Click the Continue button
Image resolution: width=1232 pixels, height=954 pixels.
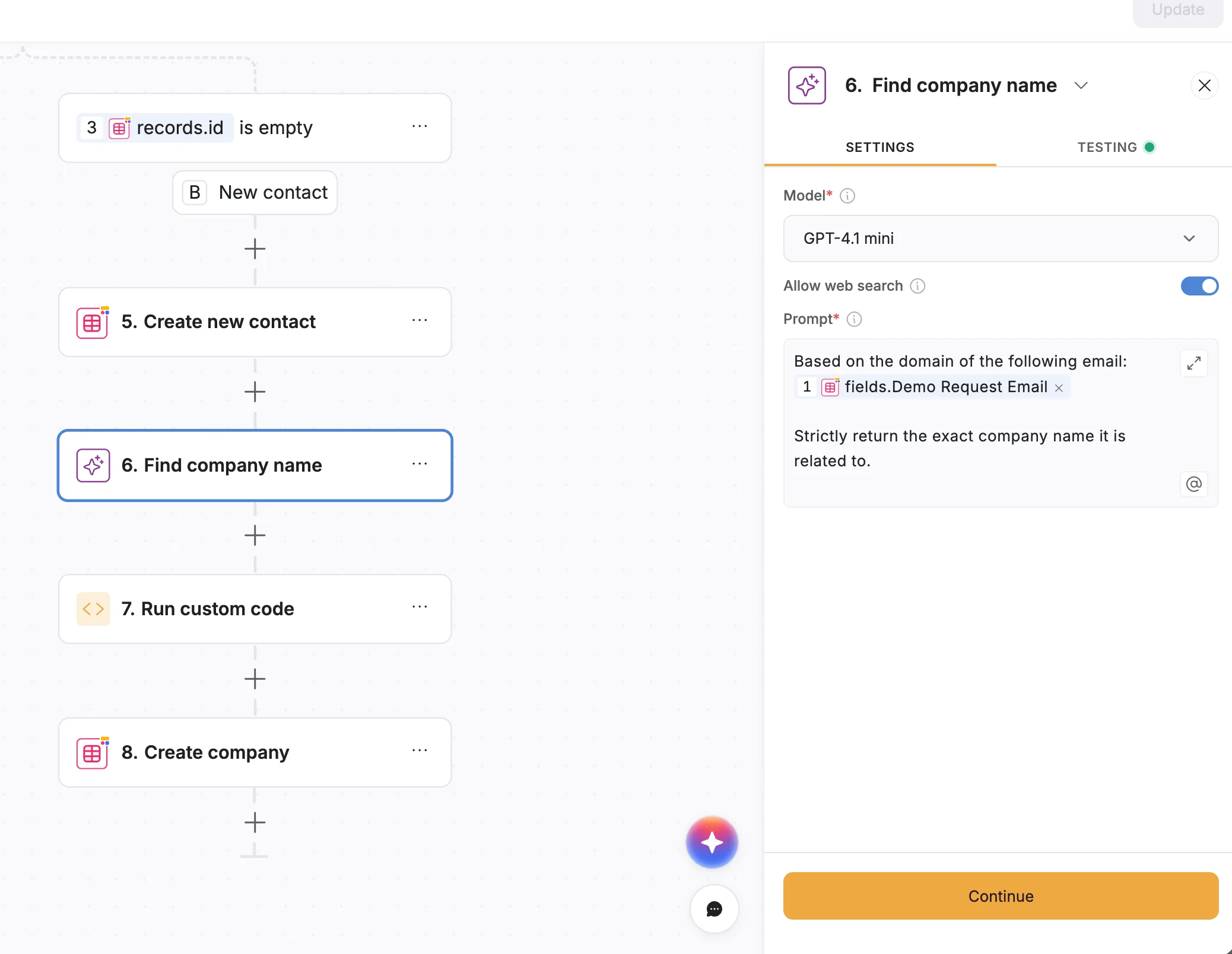[x=1000, y=896]
